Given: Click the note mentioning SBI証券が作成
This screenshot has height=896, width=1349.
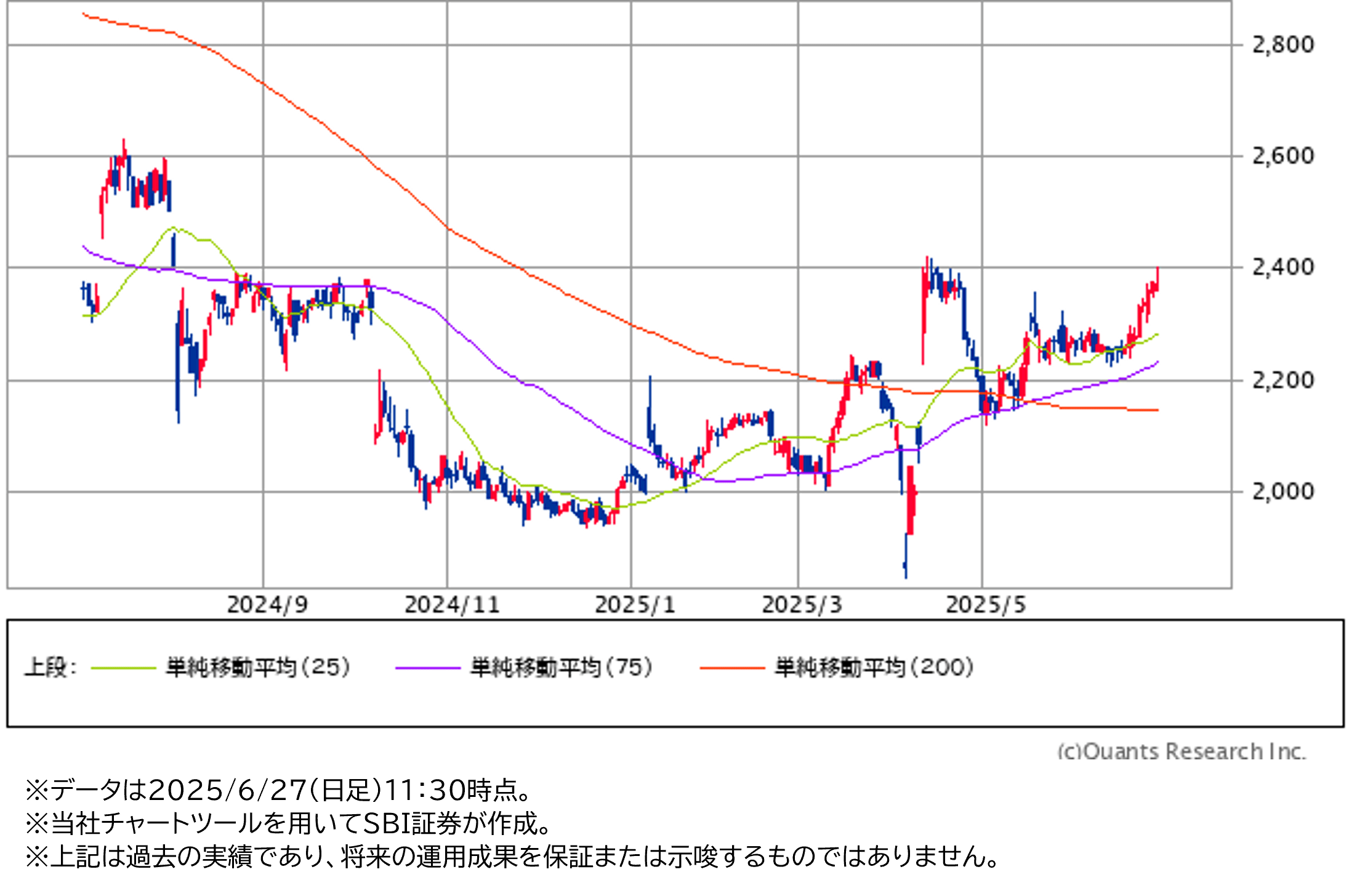Looking at the screenshot, I should (288, 824).
